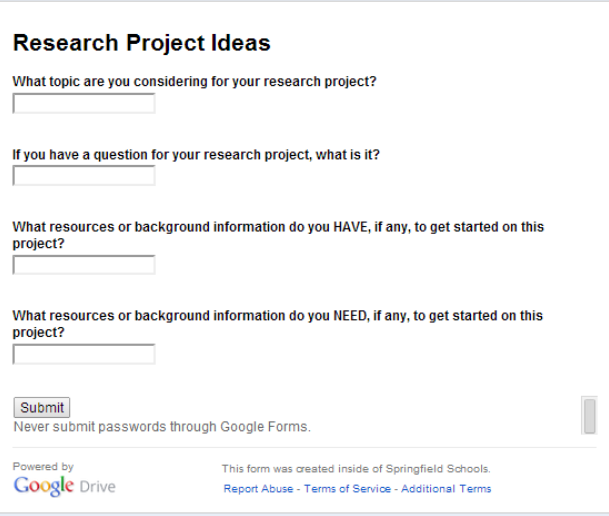Click the Never submit passwords warning text
Screen dimensions: 609x516
[x=162, y=427]
